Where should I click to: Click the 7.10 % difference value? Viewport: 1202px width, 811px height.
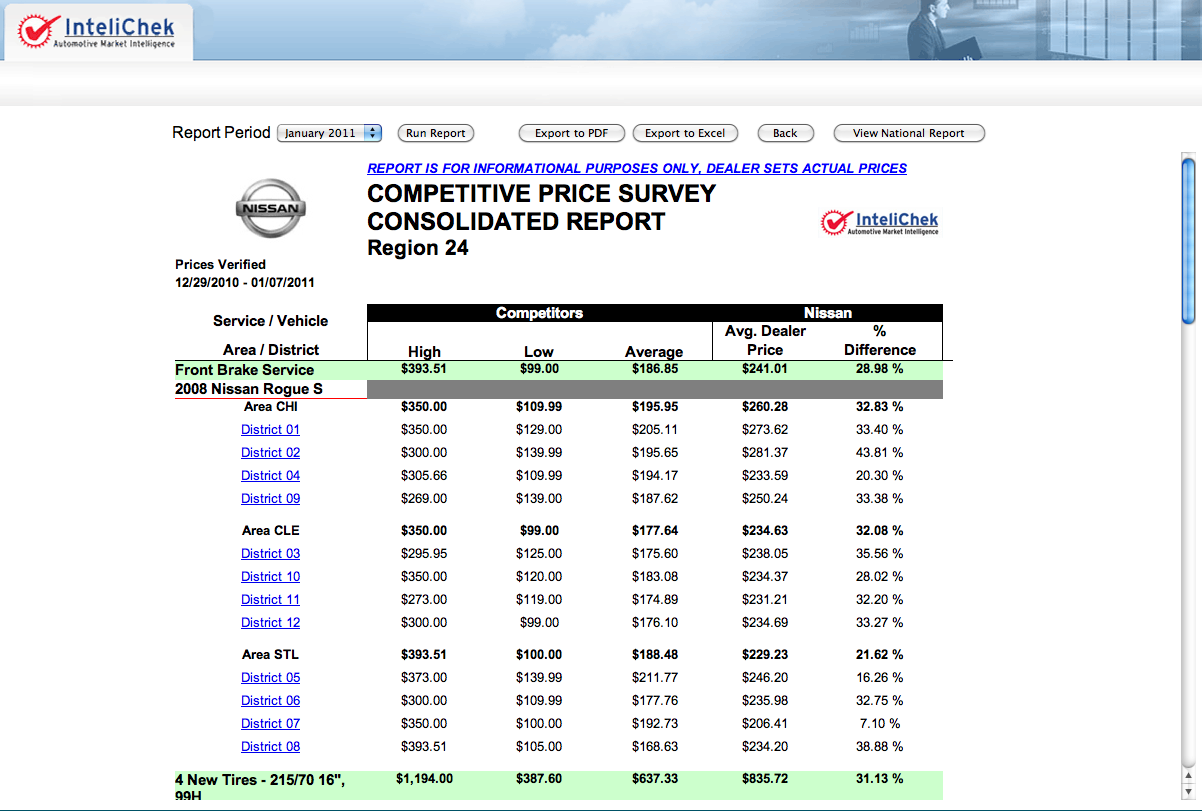click(x=879, y=724)
